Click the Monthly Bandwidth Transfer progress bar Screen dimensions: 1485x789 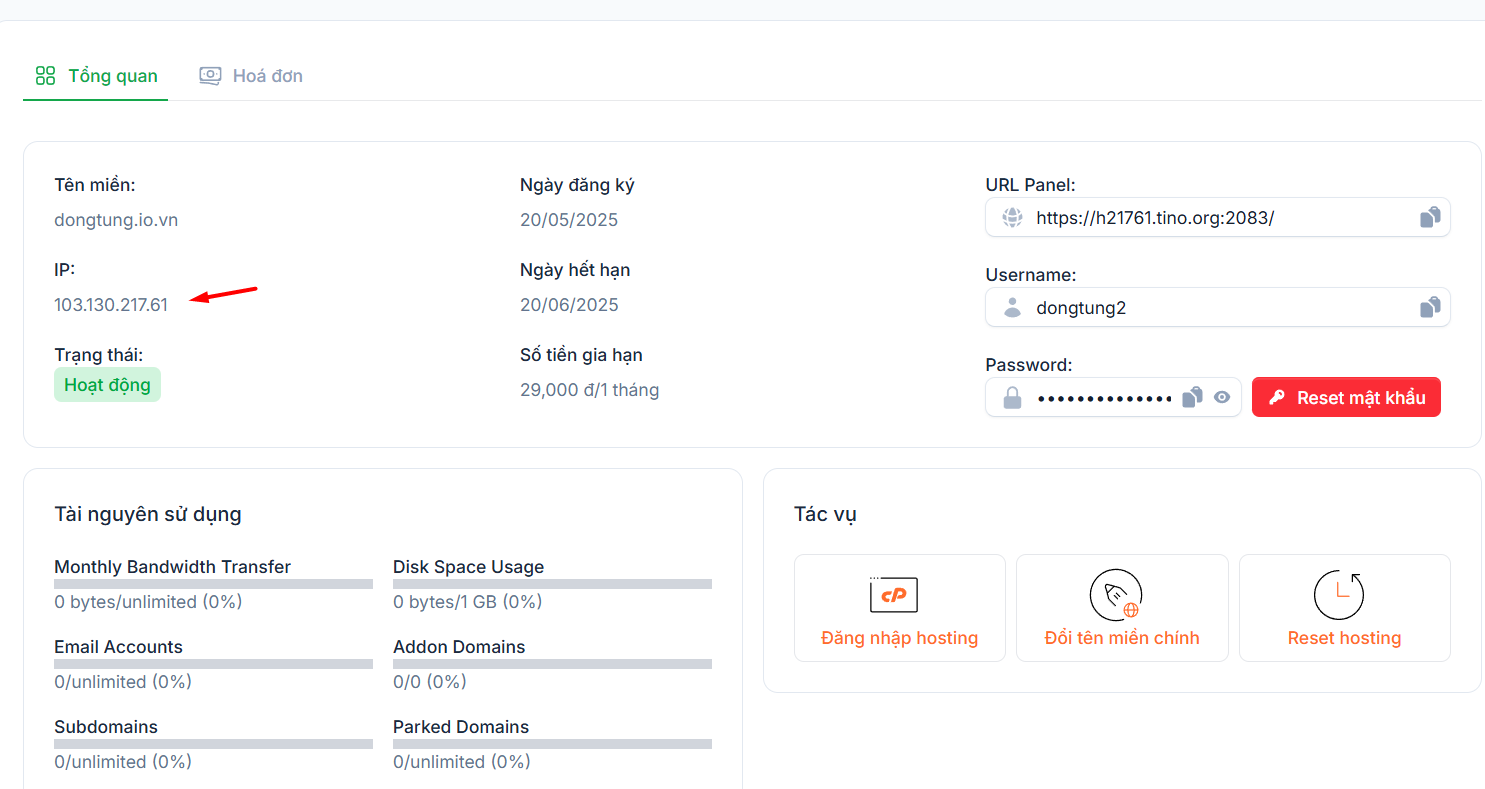(213, 584)
